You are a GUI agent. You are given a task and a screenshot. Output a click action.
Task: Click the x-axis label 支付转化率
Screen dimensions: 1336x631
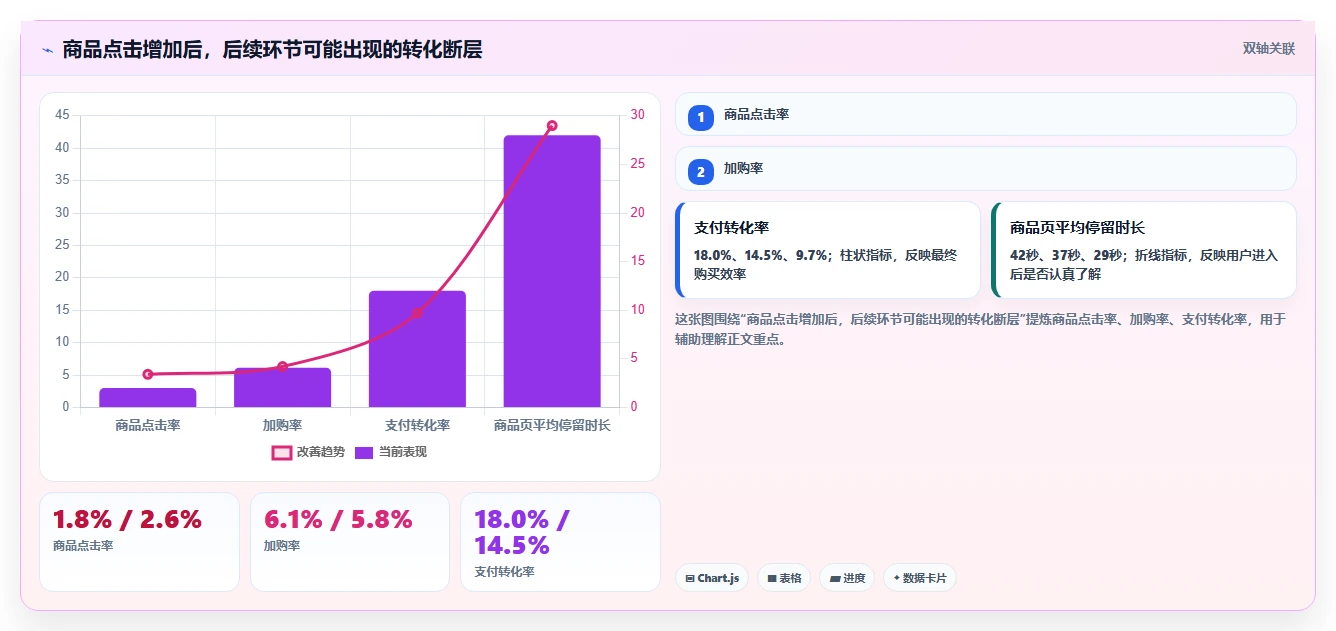(417, 425)
